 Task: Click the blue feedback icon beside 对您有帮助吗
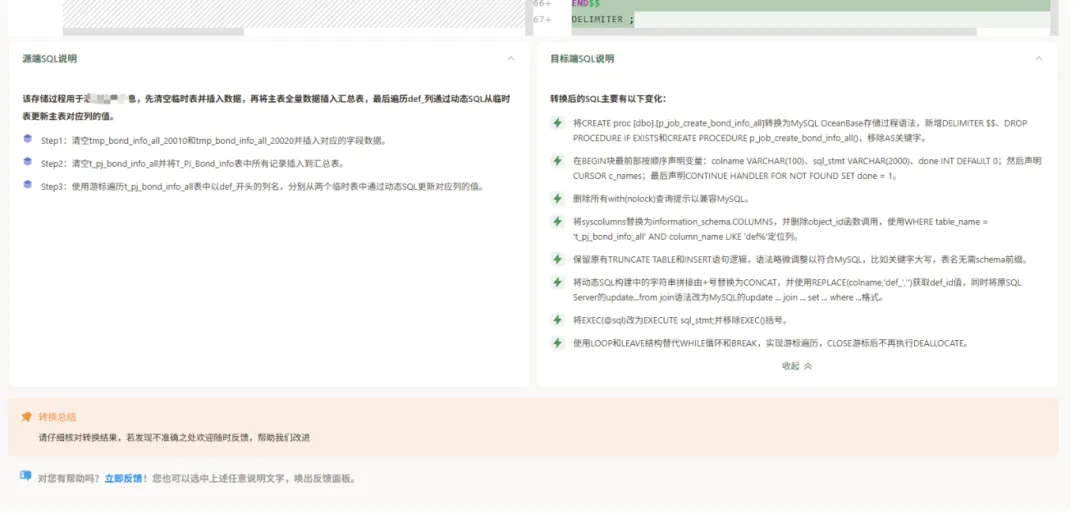coord(25,478)
